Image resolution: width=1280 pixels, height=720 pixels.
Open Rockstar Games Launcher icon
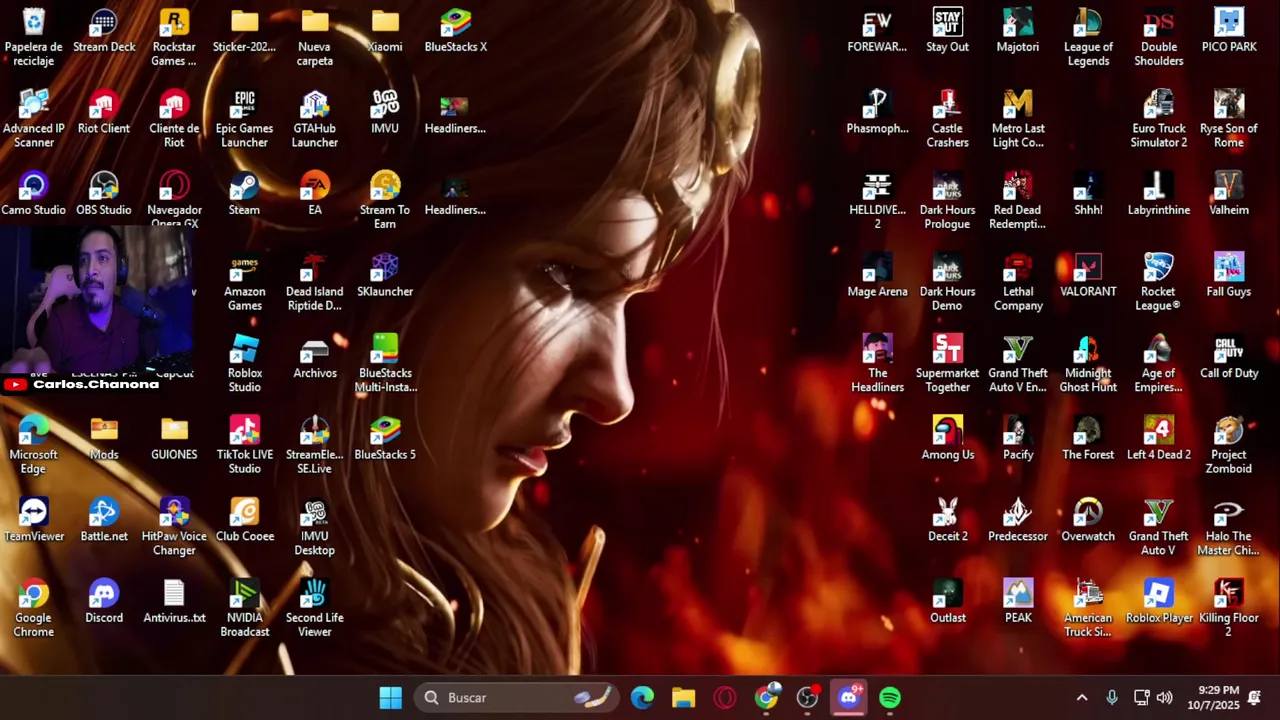point(174,37)
